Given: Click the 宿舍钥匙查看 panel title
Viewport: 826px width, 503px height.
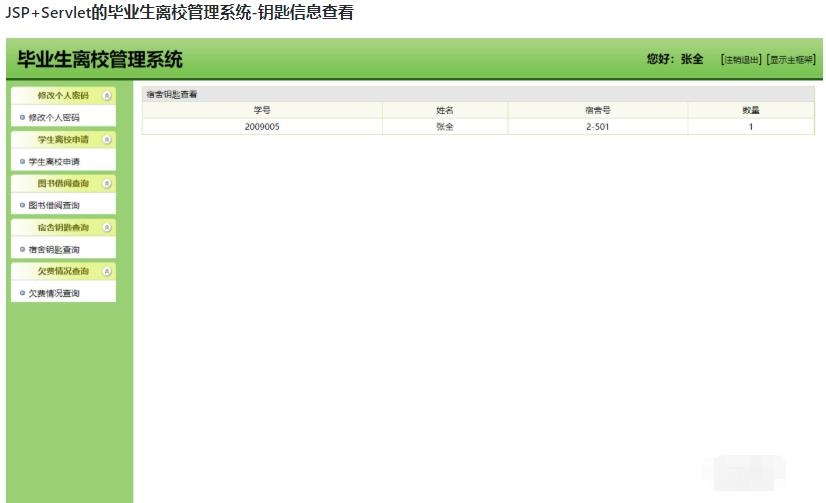Looking at the screenshot, I should tap(172, 94).
